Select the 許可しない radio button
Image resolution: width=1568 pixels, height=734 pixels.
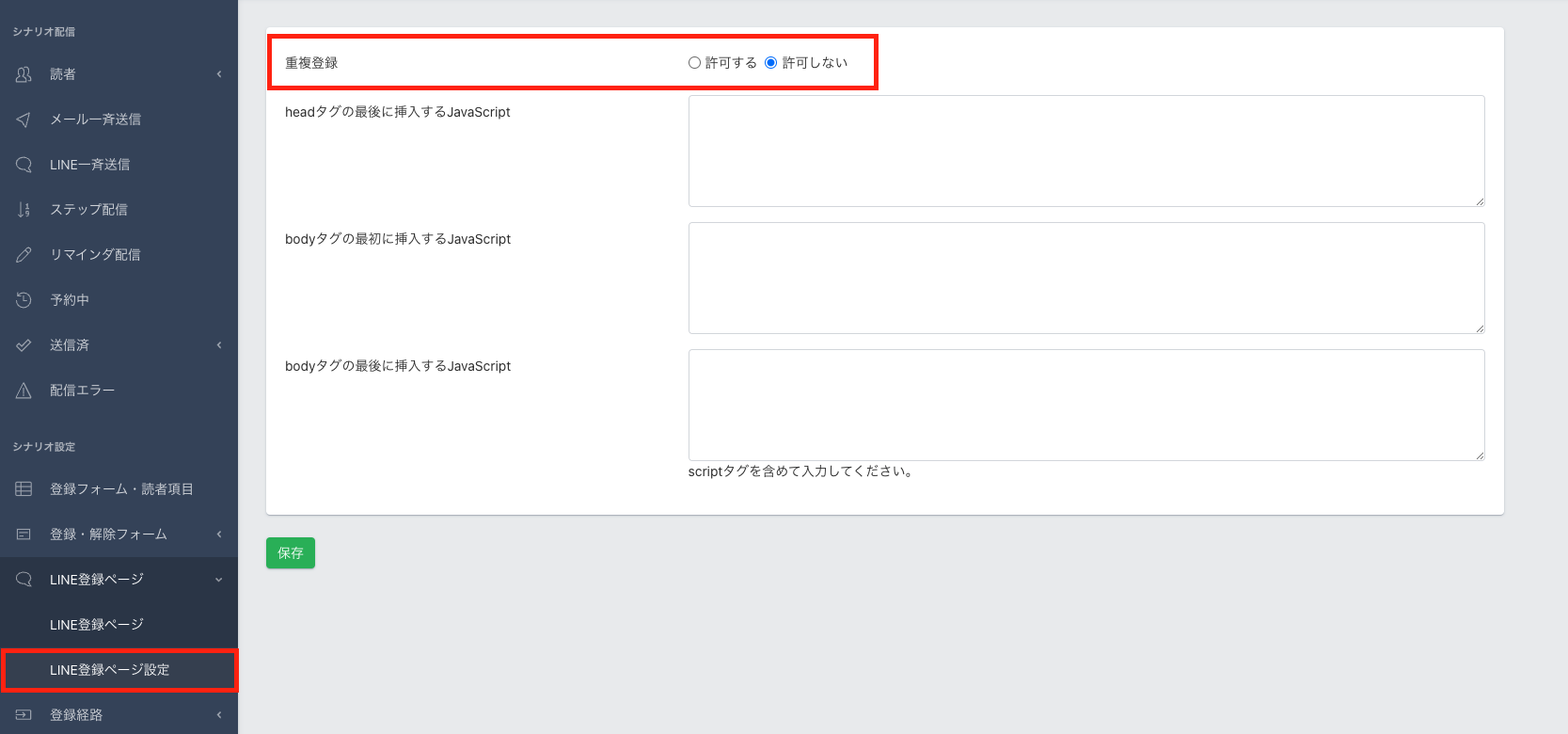[x=771, y=63]
